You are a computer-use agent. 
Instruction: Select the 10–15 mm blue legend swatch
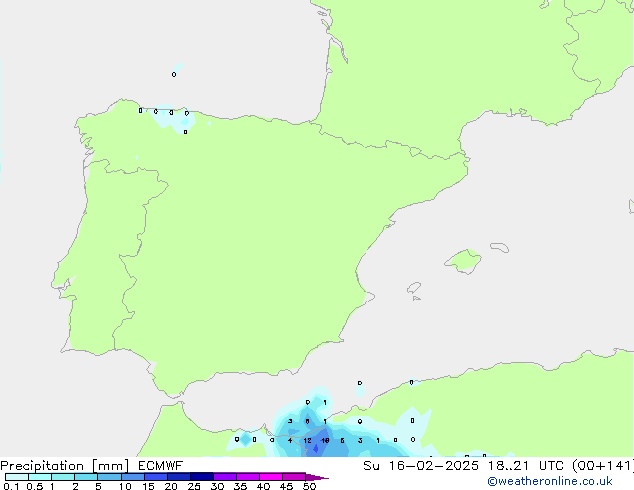133,477
